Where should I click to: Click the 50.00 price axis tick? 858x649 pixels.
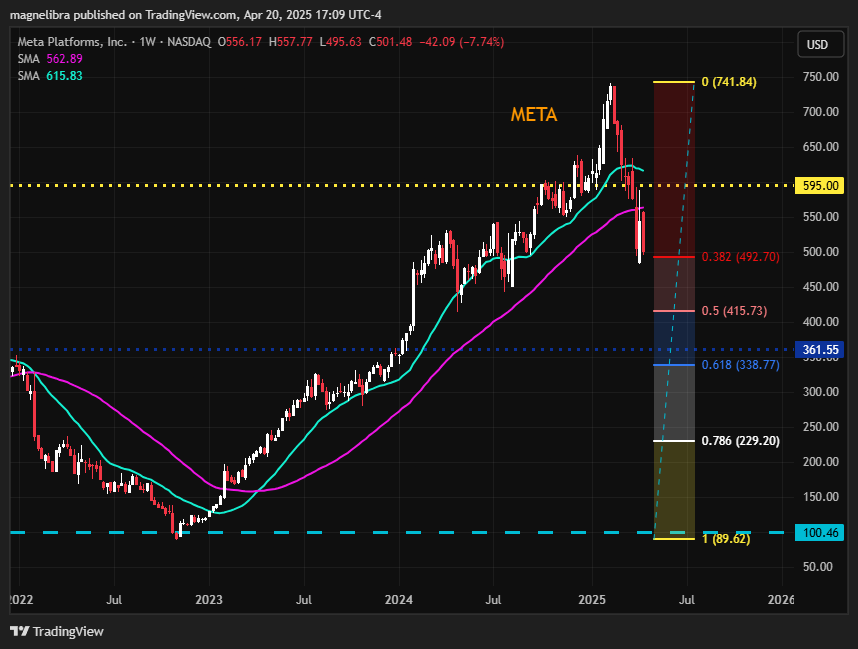pos(820,567)
